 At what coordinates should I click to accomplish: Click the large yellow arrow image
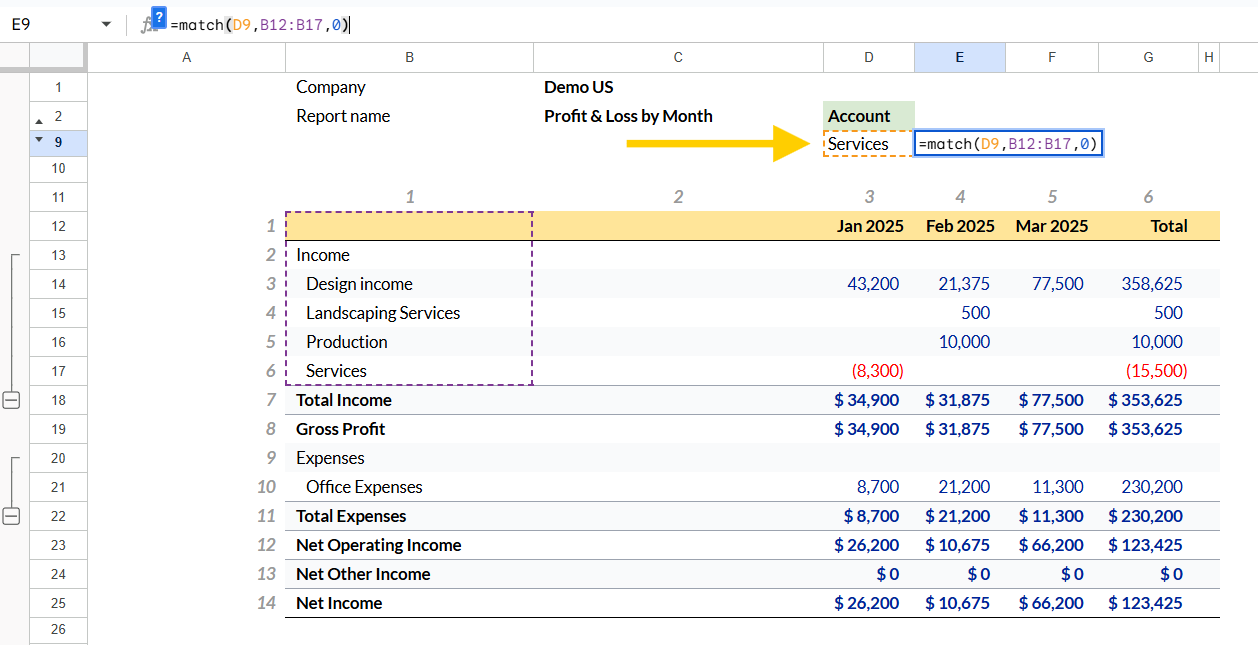point(717,144)
